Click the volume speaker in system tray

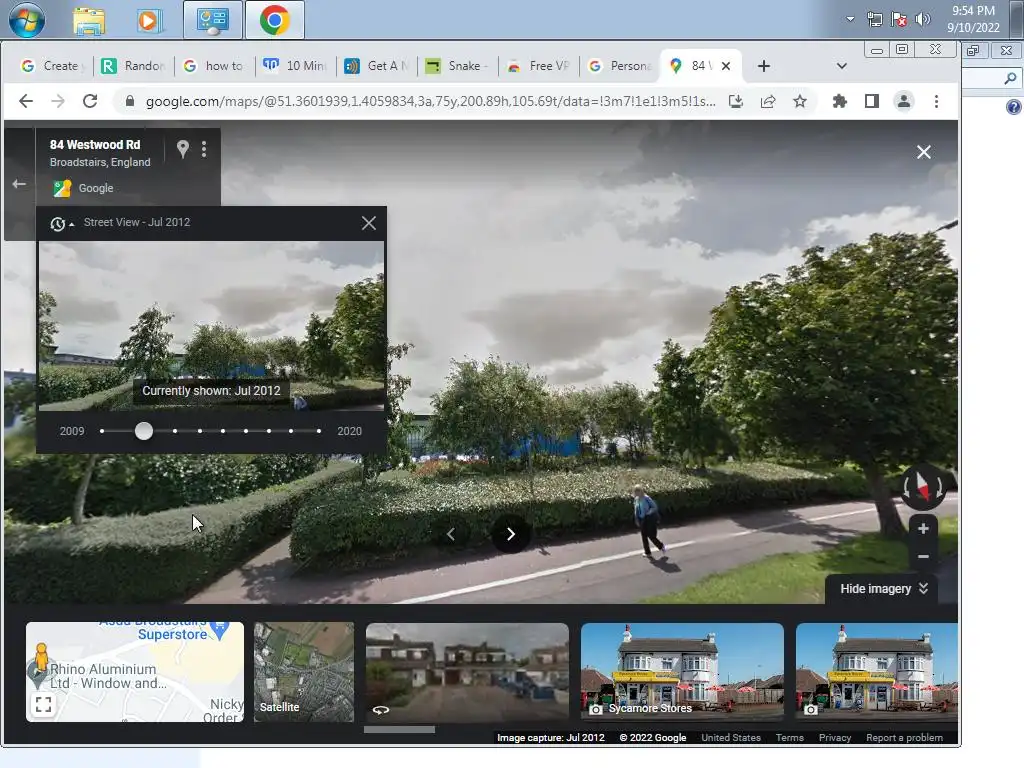click(x=923, y=19)
